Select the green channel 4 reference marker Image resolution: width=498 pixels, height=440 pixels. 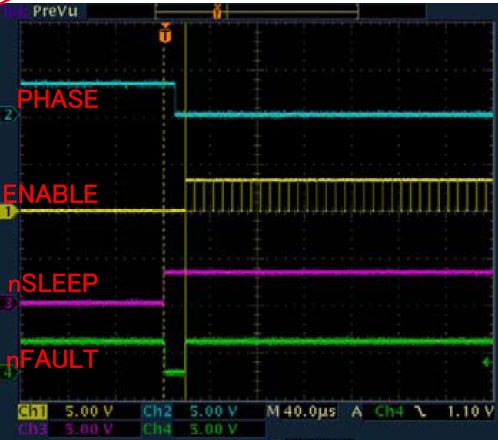(x=8, y=372)
